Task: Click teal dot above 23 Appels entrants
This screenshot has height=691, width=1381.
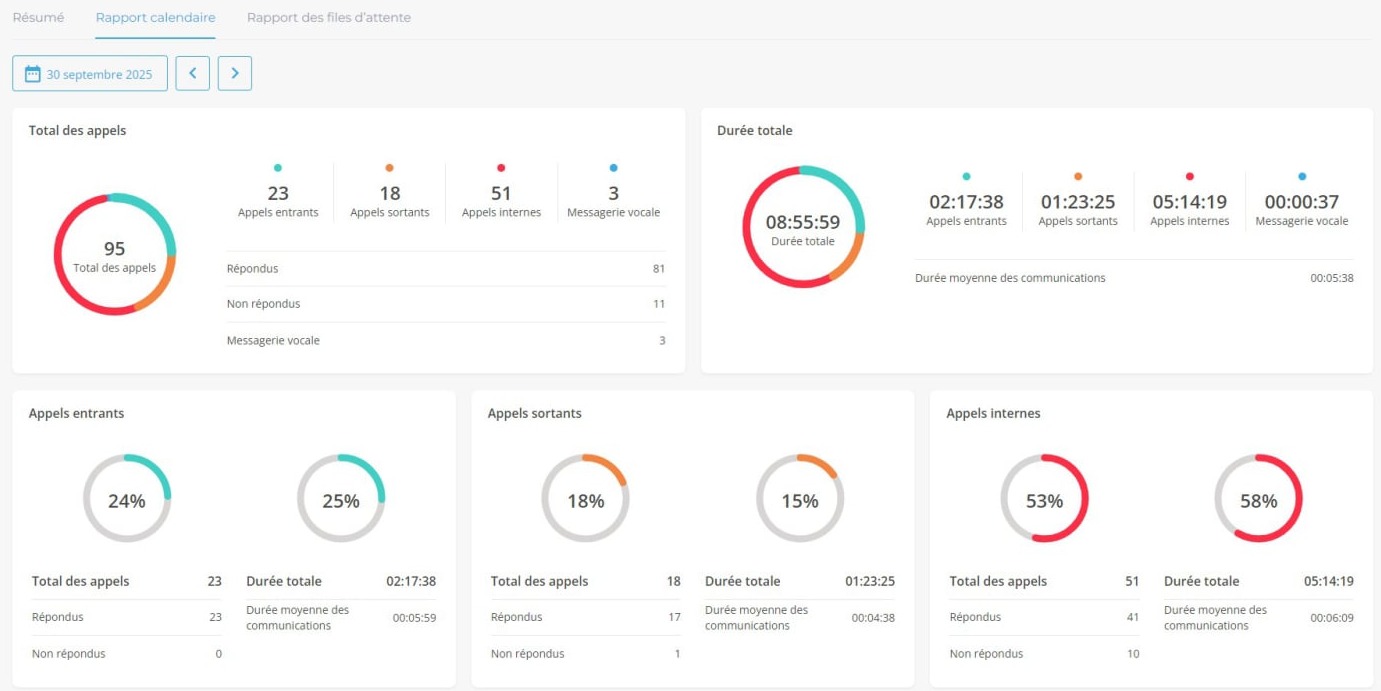Action: coord(278,168)
